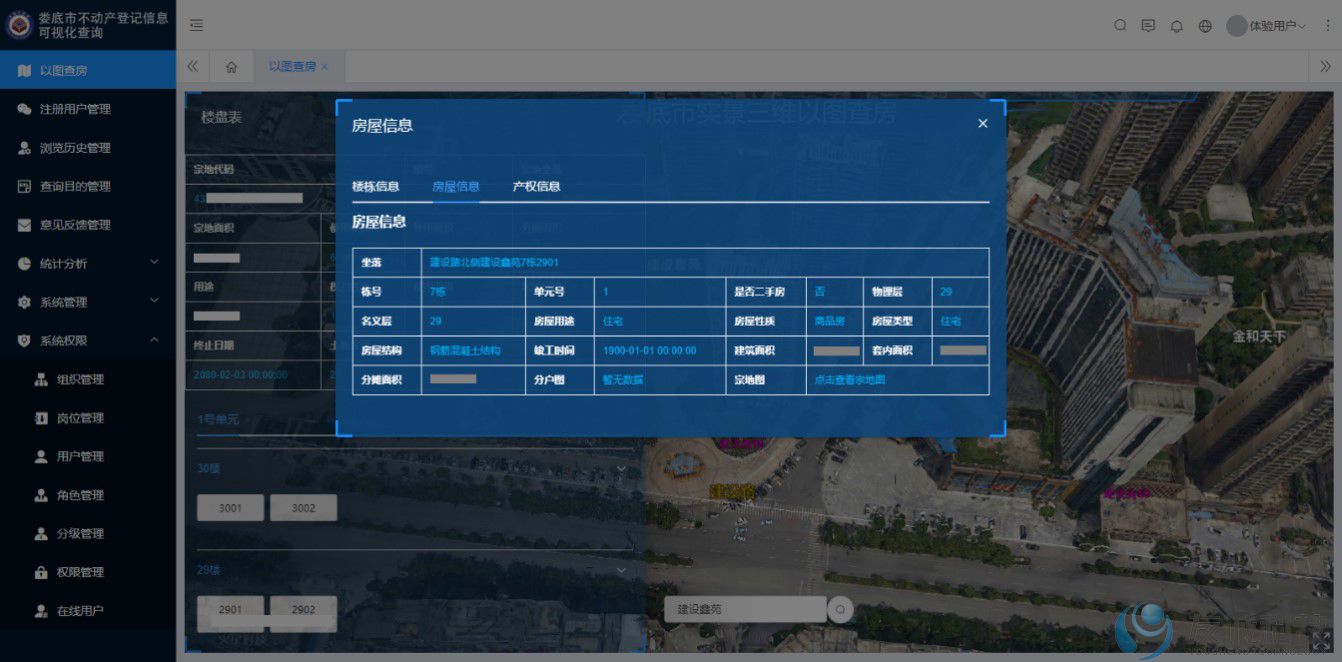Open 意见反馈管理 in the sidebar
Screen dimensions: 1342x662
click(x=88, y=225)
